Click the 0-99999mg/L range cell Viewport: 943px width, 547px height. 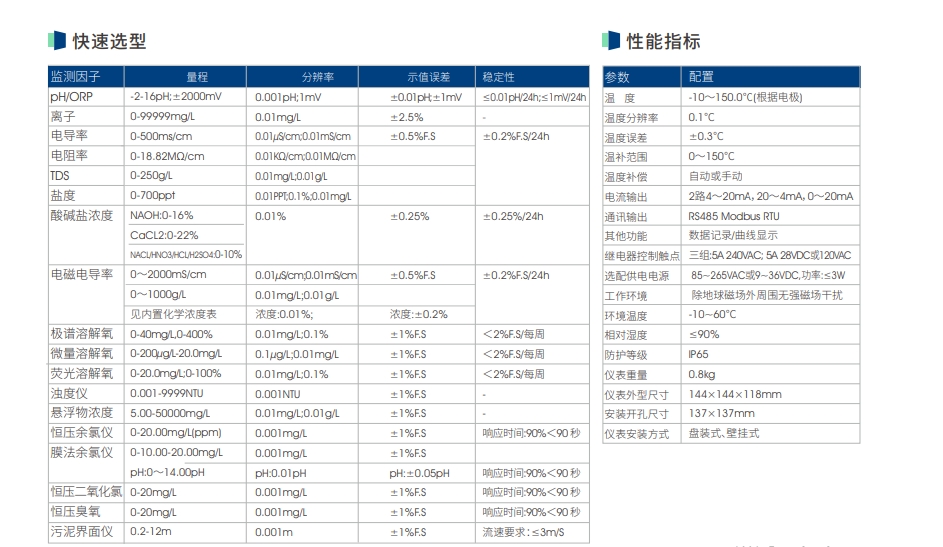162,117
